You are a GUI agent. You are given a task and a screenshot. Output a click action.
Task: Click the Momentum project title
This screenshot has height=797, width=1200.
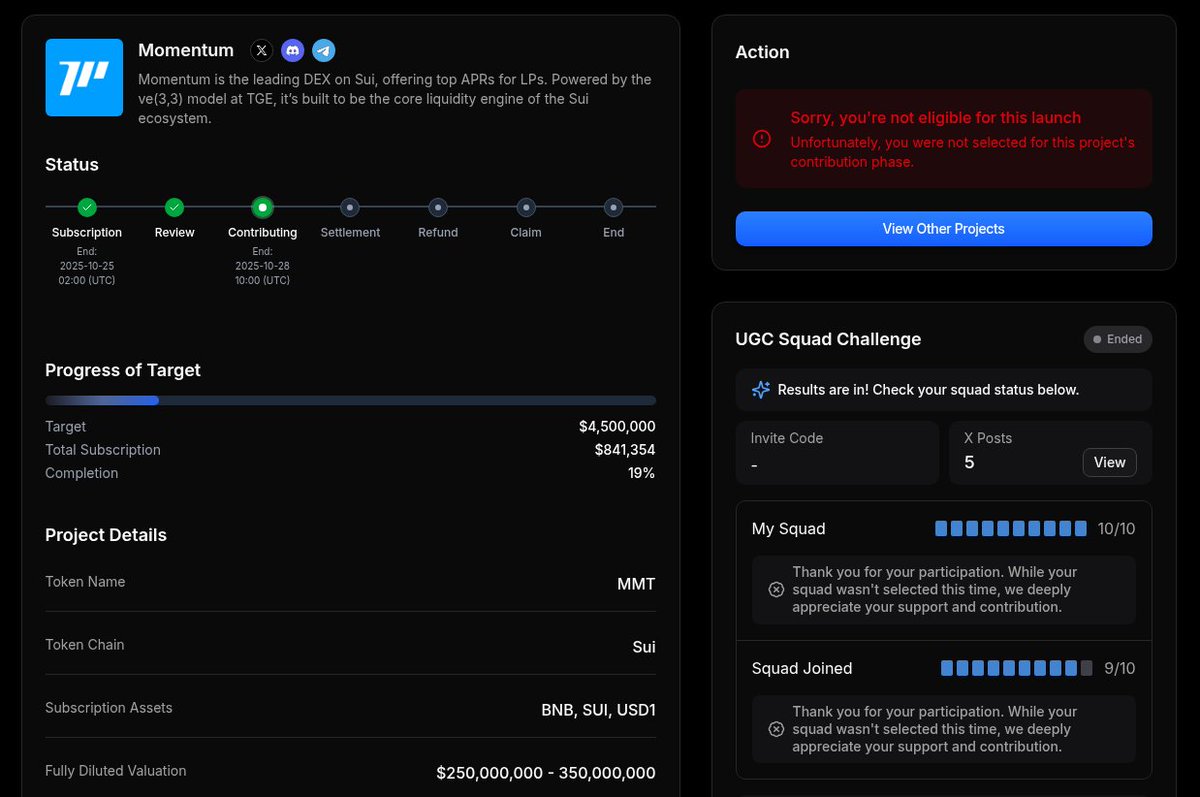(186, 50)
